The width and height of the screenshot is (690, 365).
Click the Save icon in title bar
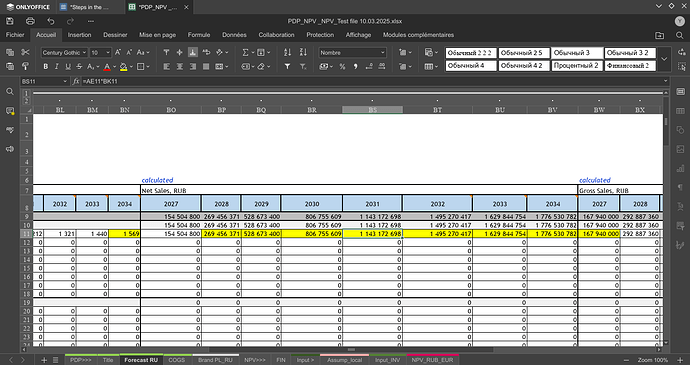(10, 21)
